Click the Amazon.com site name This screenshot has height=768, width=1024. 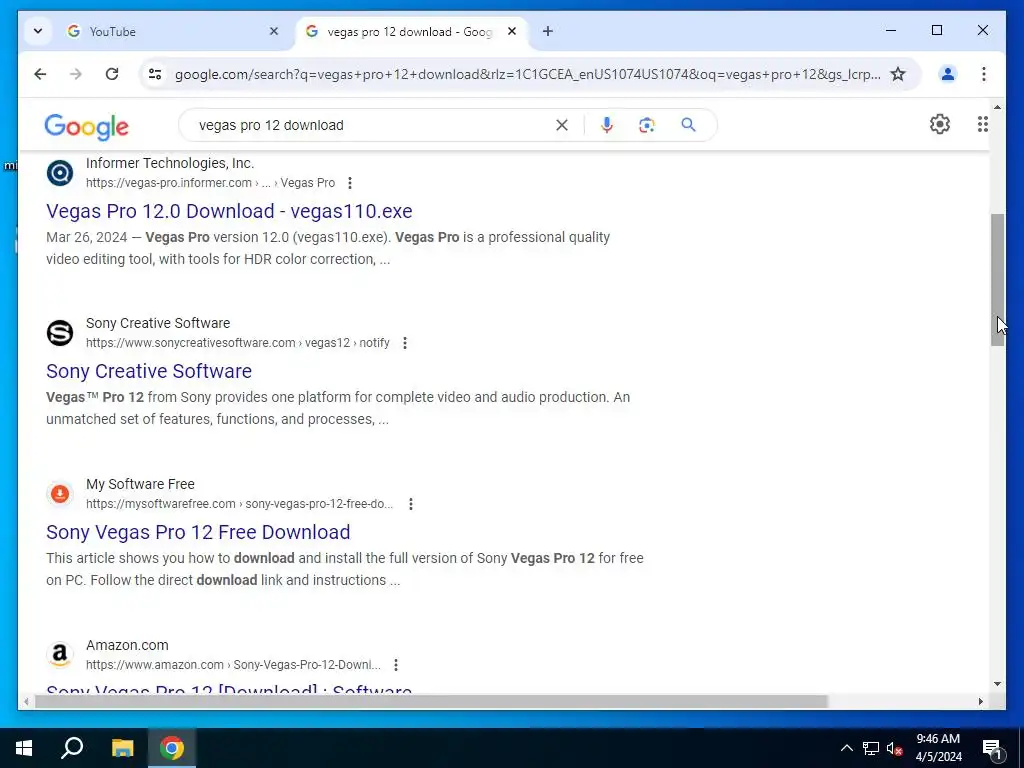(x=127, y=645)
